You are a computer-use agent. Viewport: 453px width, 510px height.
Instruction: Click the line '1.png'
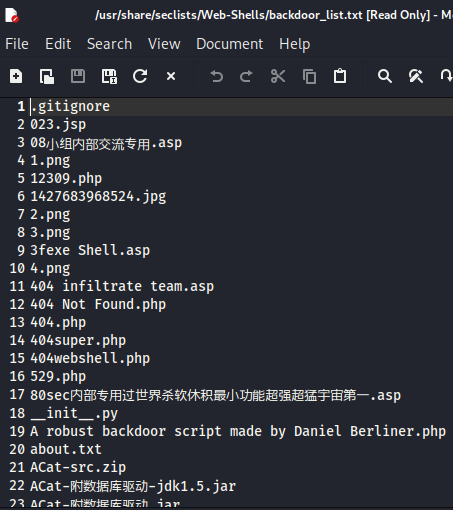click(x=50, y=161)
